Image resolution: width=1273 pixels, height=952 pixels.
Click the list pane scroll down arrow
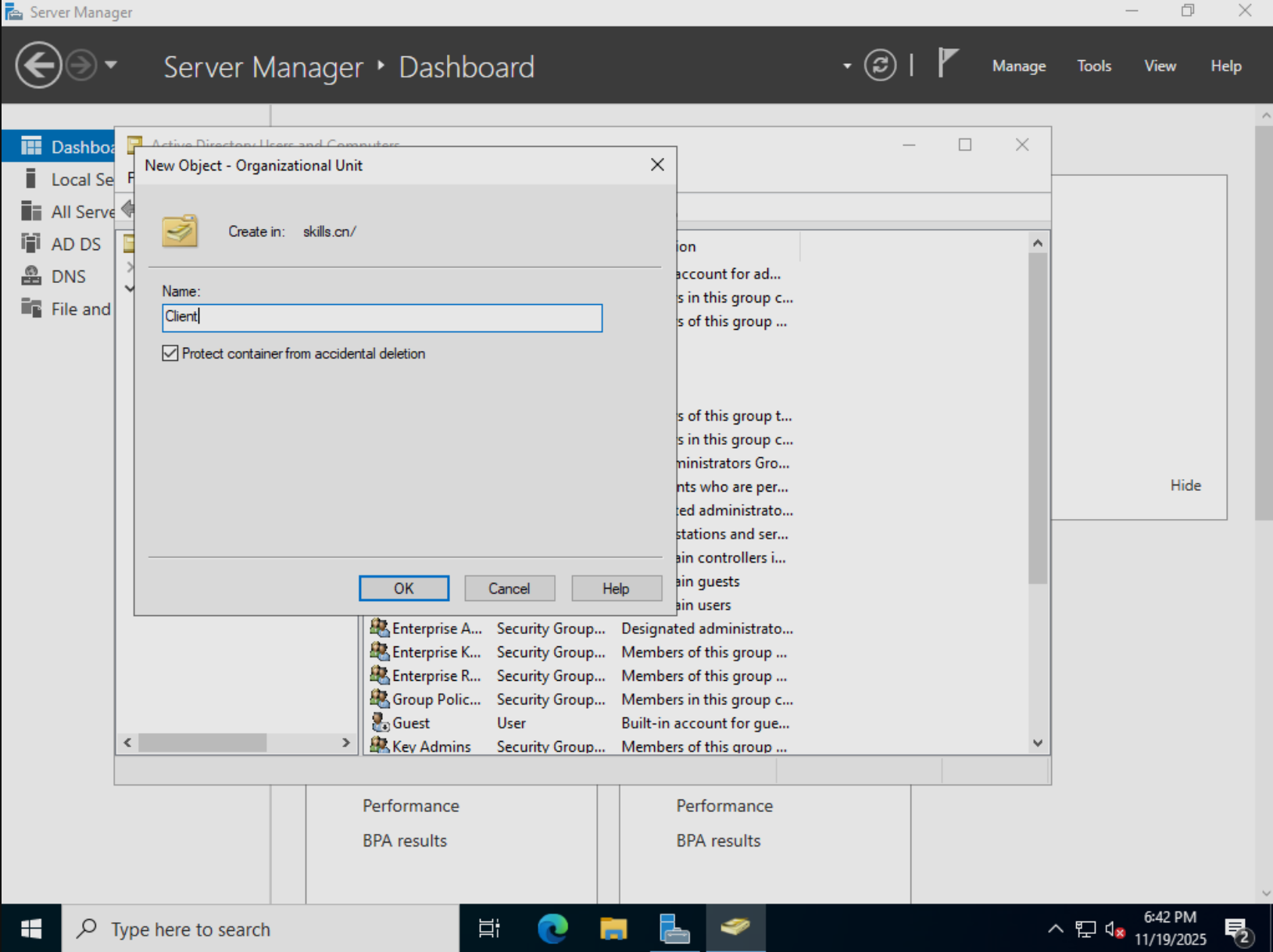click(x=1038, y=743)
